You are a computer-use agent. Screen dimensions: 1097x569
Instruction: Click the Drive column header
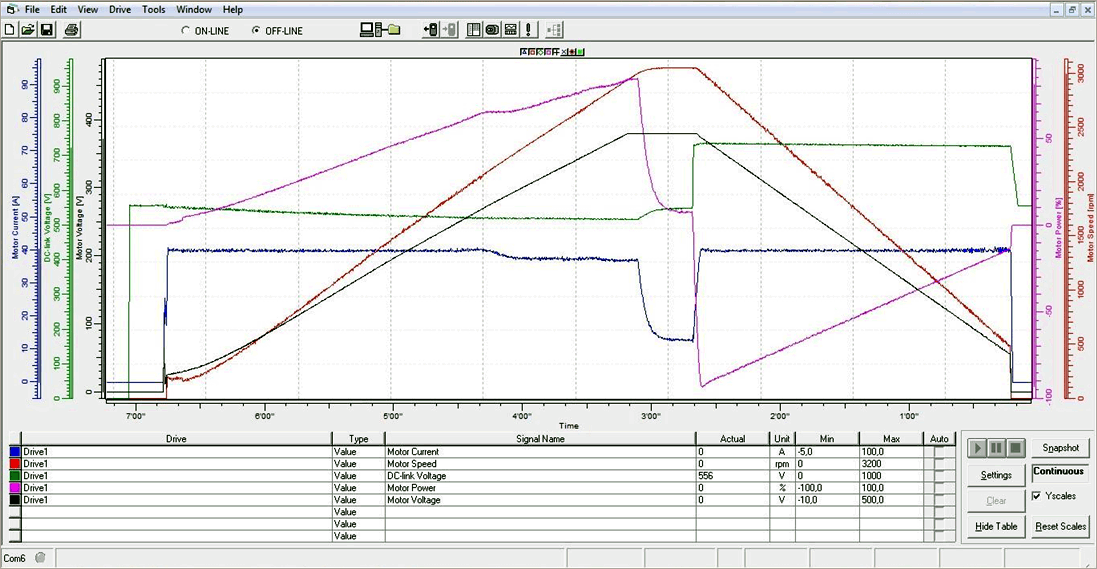(176, 439)
